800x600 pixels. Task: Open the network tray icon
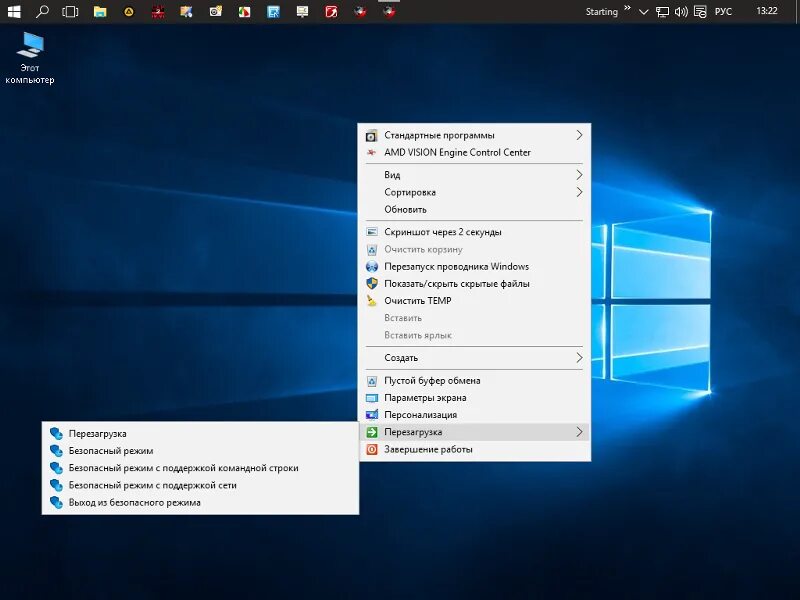pos(662,12)
